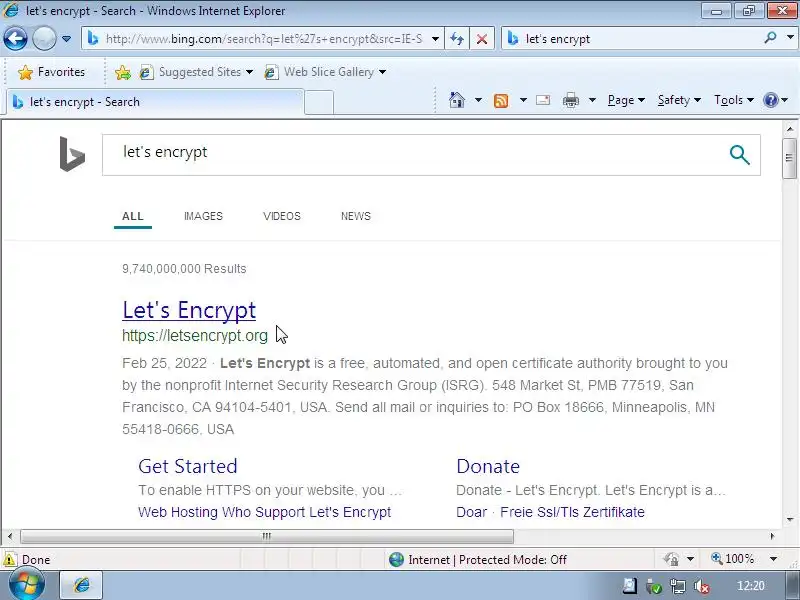The height and width of the screenshot is (600, 800).
Task: Click the Bing logo
Action: [x=71, y=154]
